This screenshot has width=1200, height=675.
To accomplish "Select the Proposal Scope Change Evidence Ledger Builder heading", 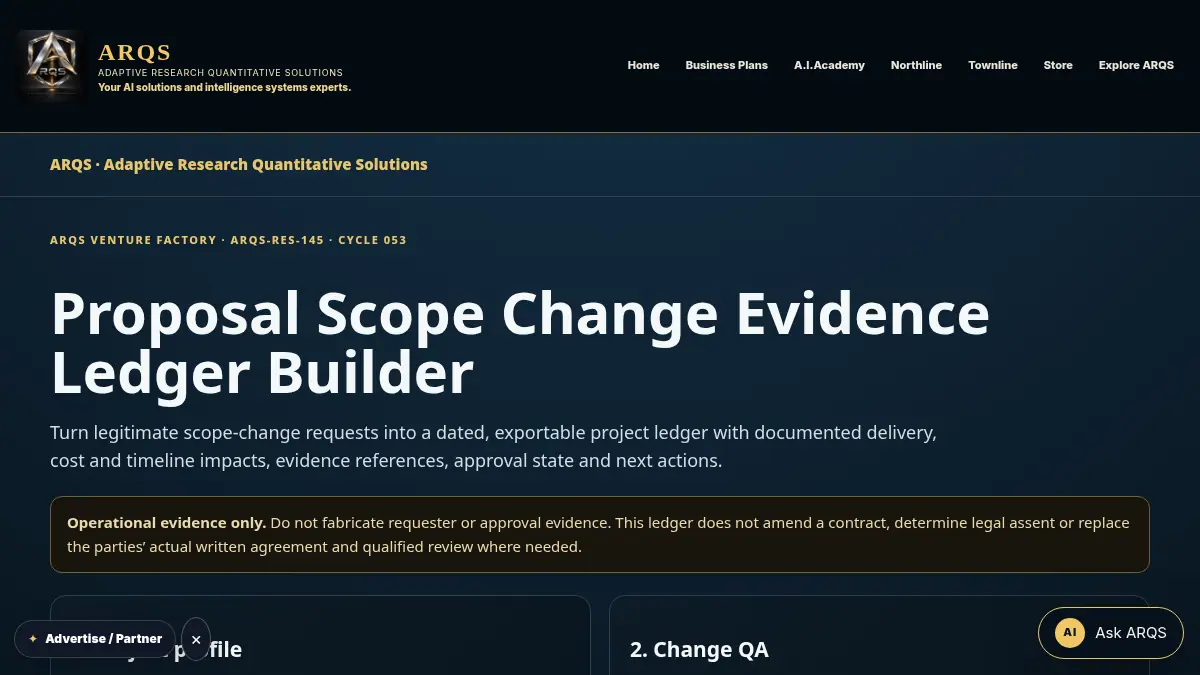I will pos(520,342).
